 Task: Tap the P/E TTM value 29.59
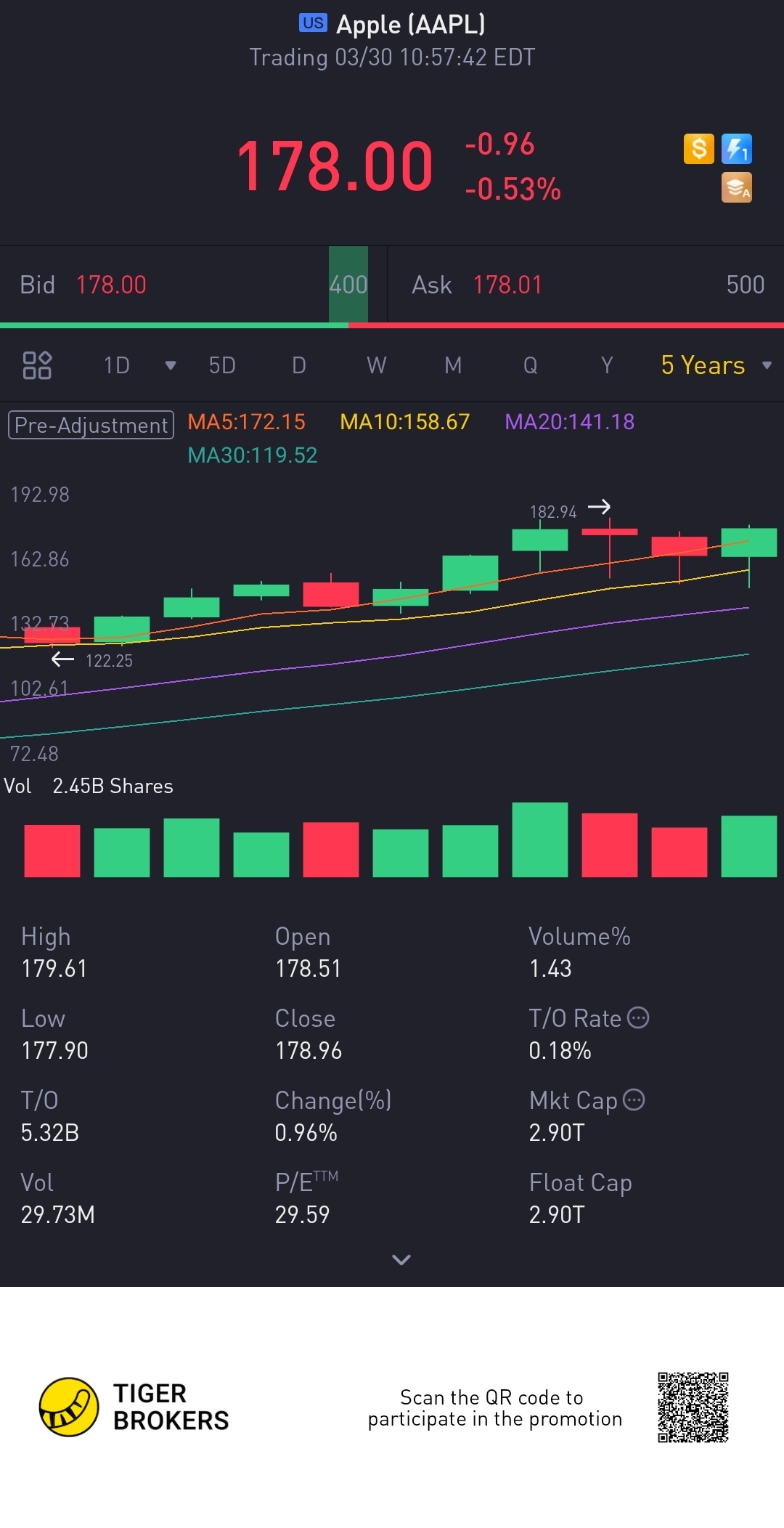coord(302,1215)
